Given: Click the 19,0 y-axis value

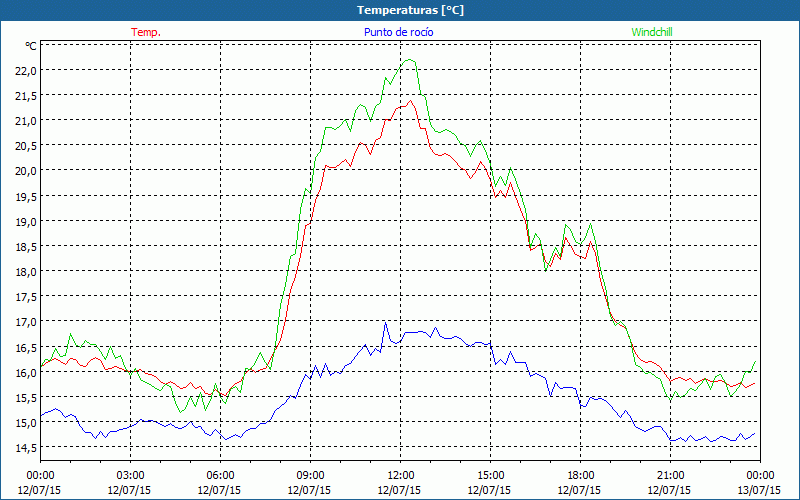Looking at the screenshot, I should coord(26,221).
